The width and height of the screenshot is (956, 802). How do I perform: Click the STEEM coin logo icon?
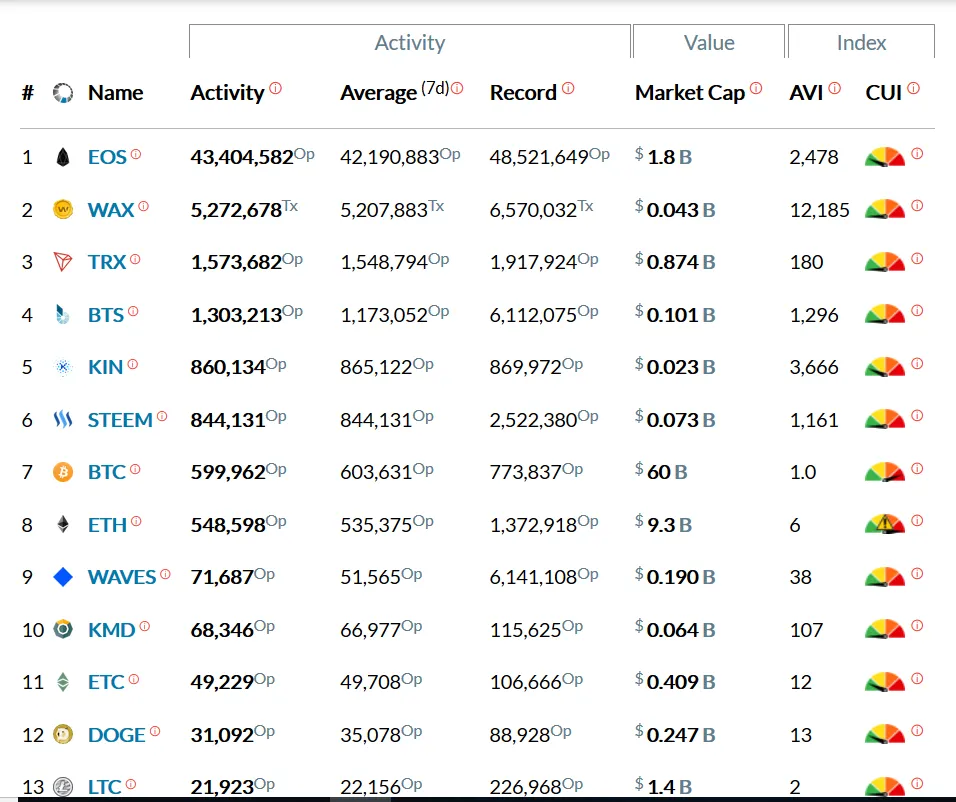click(x=63, y=420)
